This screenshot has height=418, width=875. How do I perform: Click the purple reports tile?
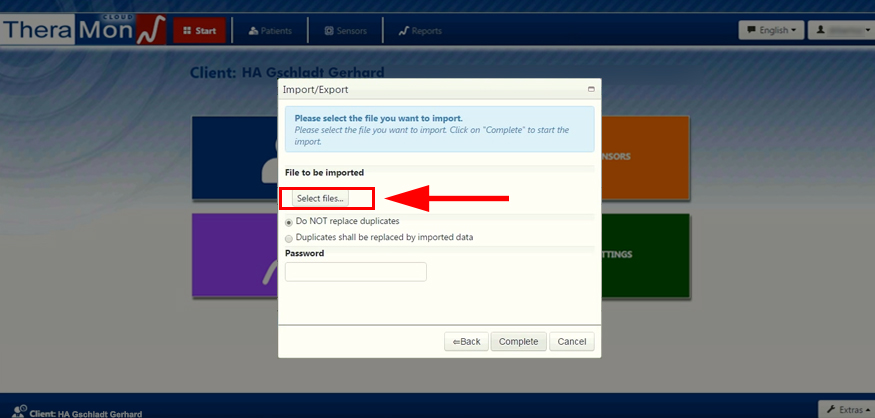[234, 255]
